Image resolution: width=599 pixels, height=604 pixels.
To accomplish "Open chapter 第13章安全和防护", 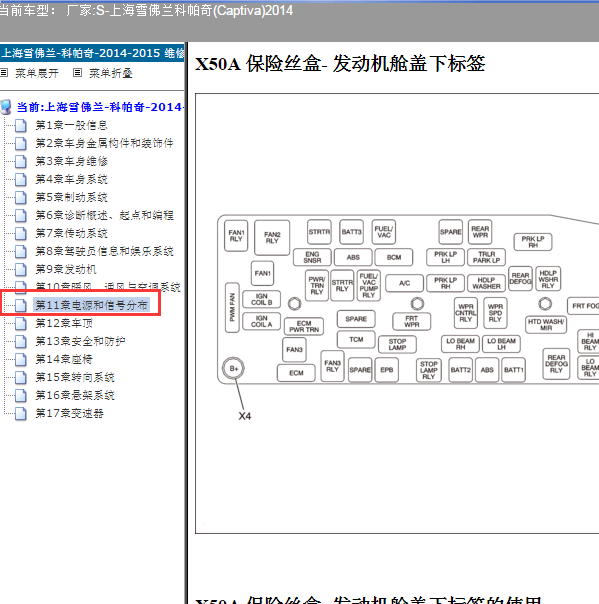I will (x=80, y=341).
